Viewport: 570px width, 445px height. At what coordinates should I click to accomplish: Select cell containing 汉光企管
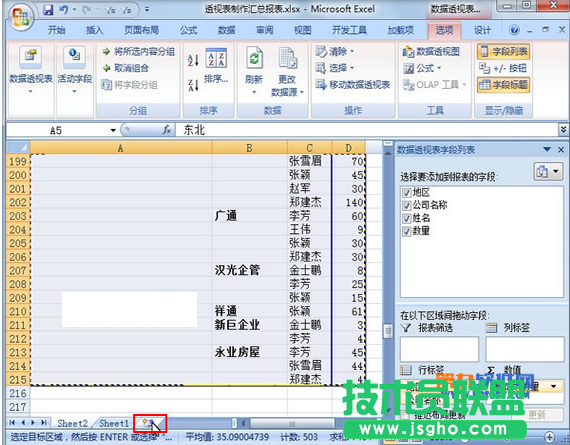(x=249, y=270)
